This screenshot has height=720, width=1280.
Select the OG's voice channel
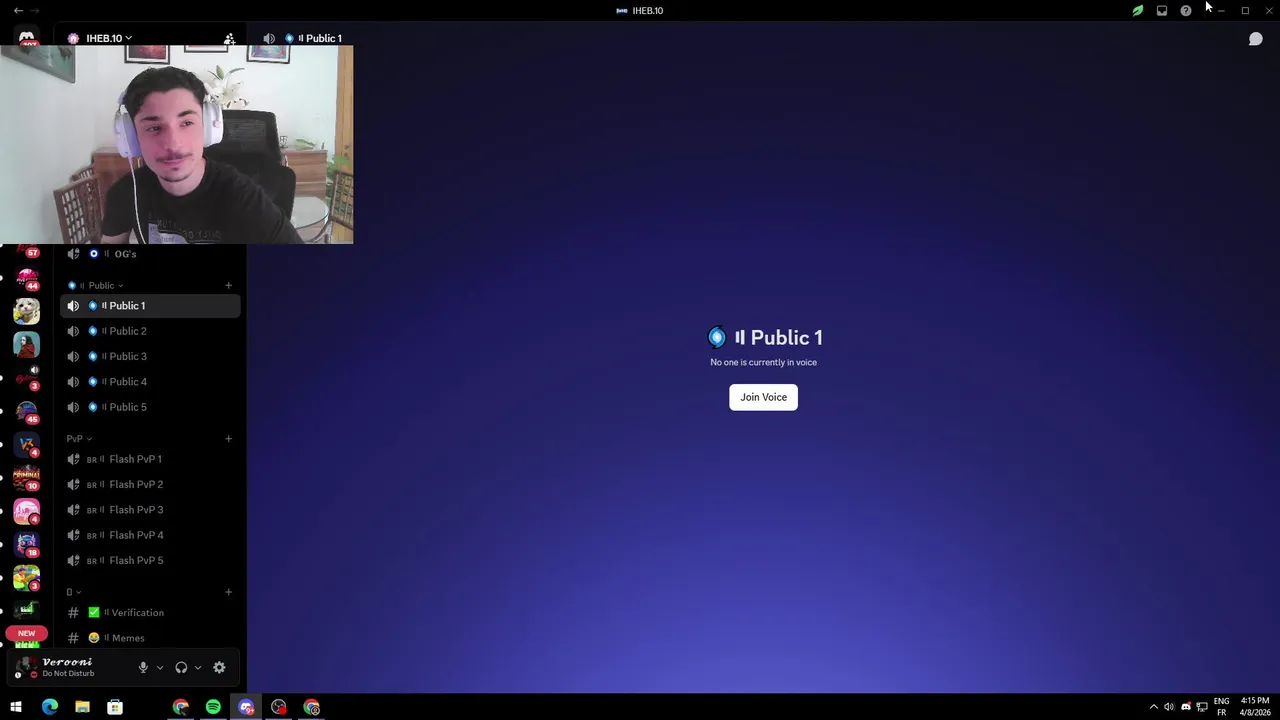[150, 254]
